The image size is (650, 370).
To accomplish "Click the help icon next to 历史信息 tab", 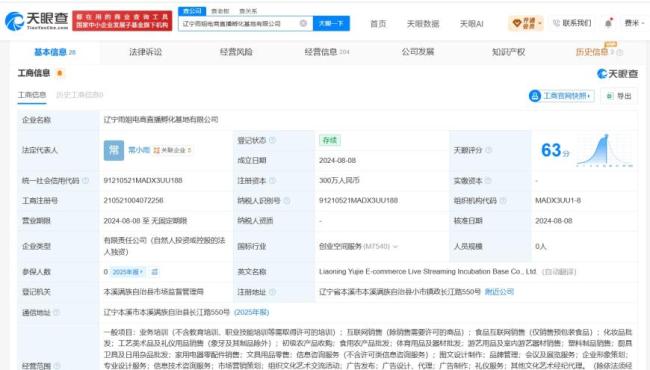I will click(620, 52).
